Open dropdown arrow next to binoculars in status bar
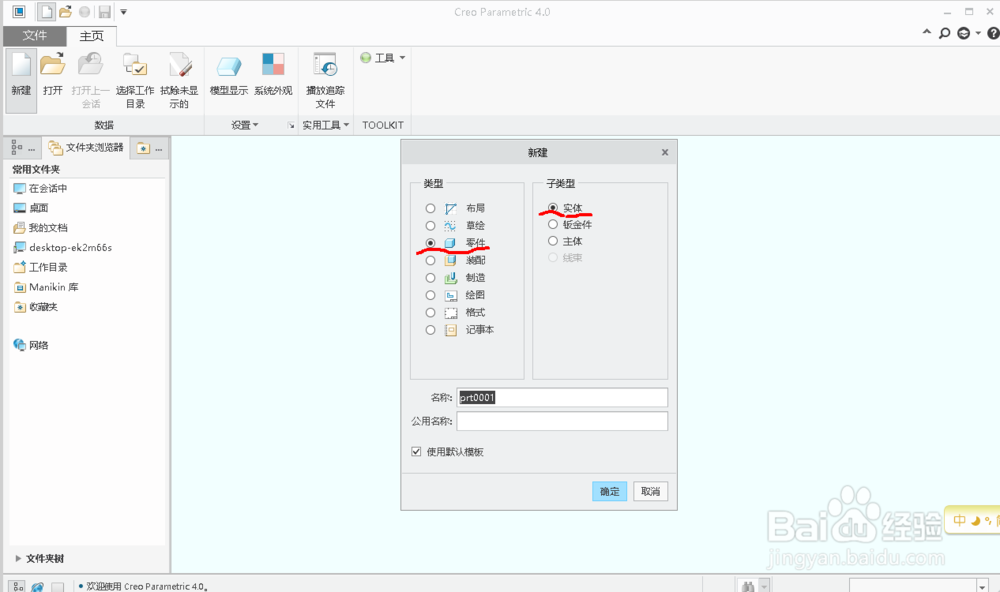The width and height of the screenshot is (1000, 592). click(x=764, y=586)
